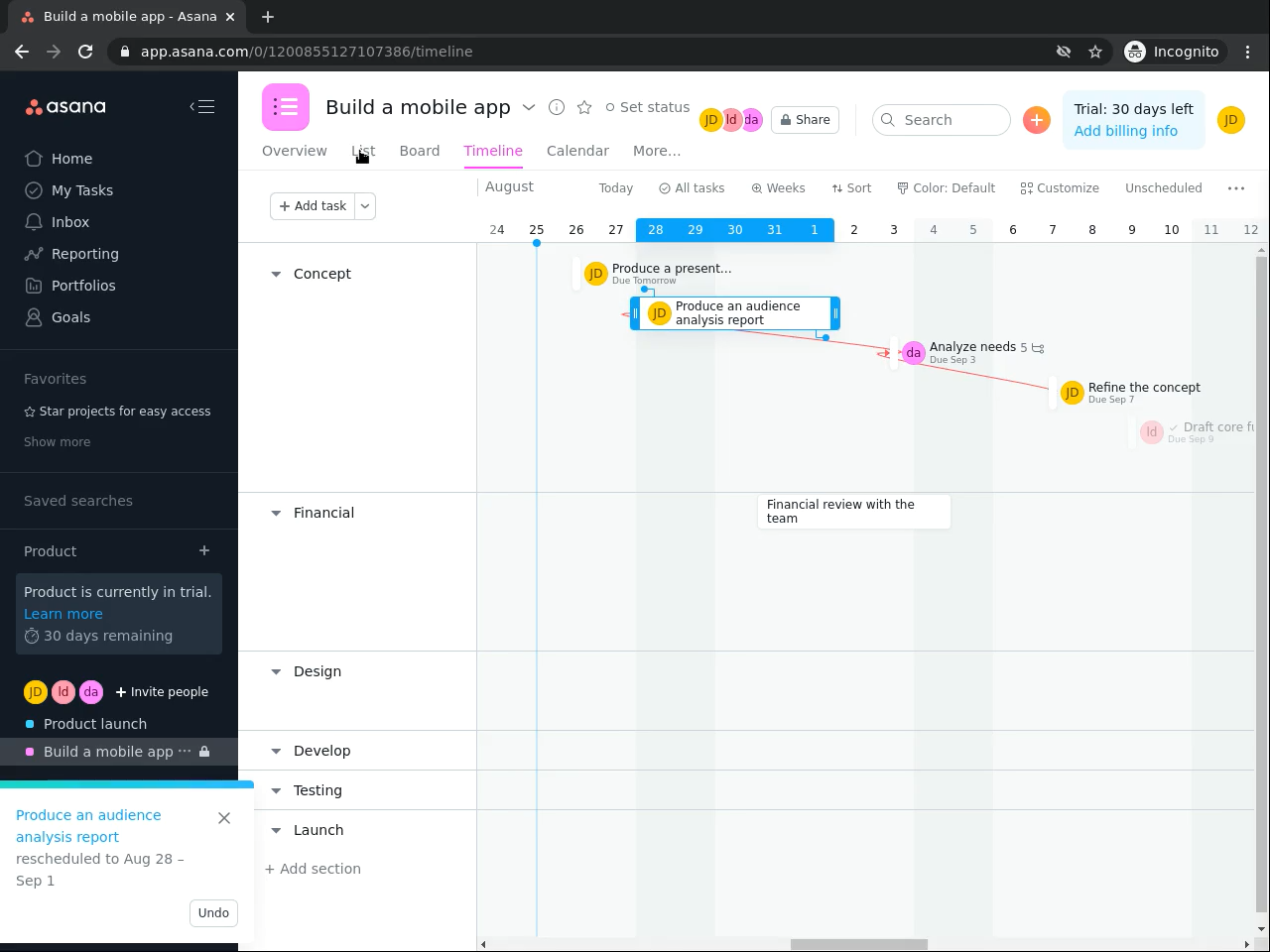Click the Share button
The width and height of the screenshot is (1270, 952).
805,120
